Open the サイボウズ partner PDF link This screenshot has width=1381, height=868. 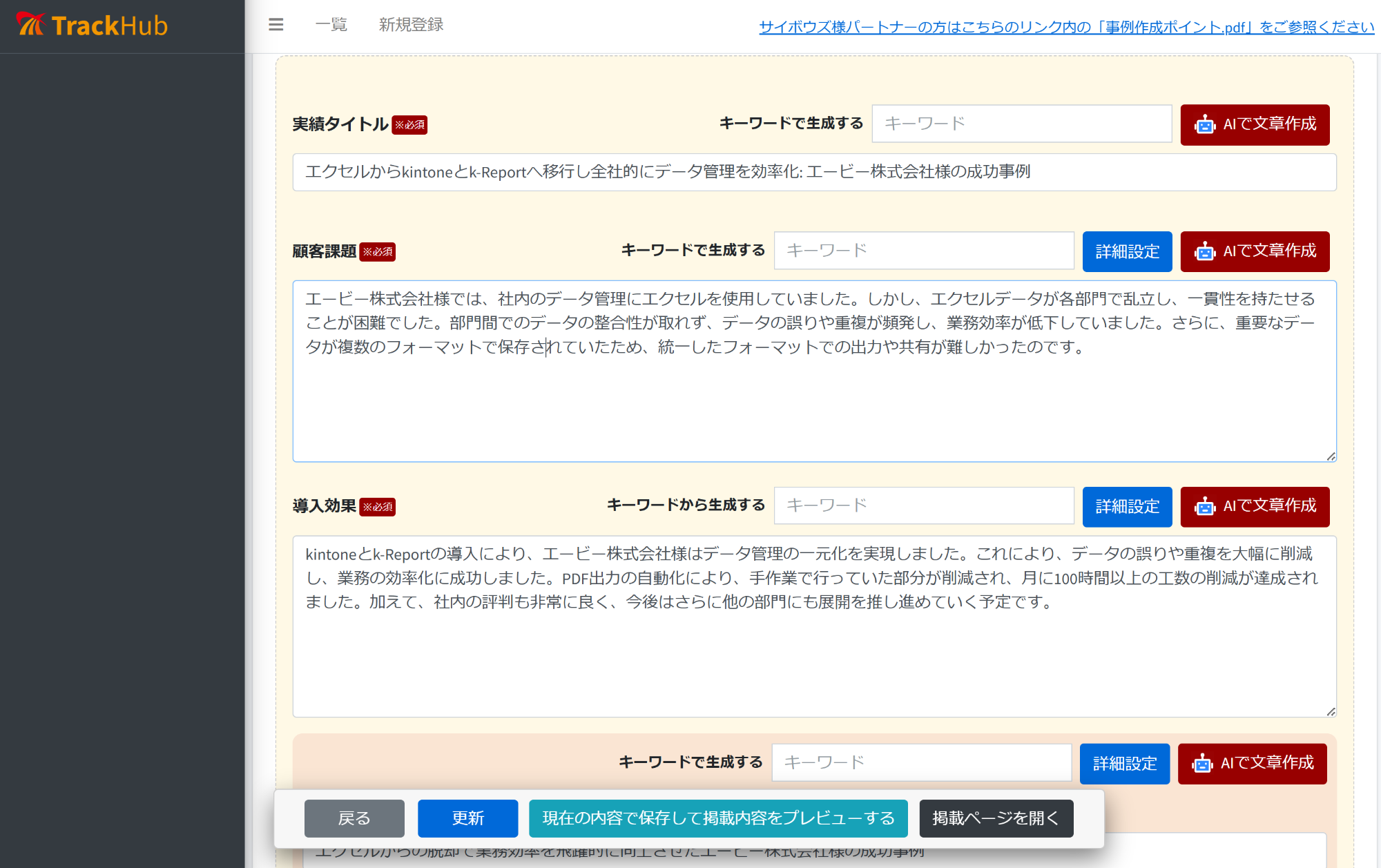[1066, 27]
